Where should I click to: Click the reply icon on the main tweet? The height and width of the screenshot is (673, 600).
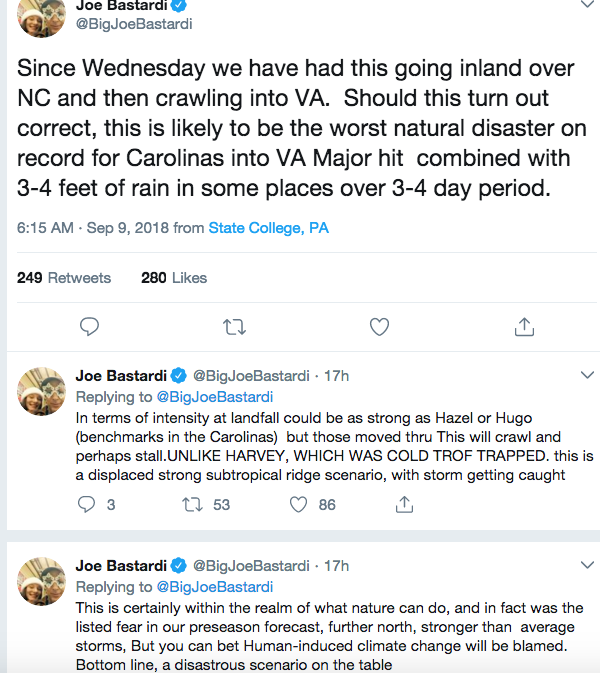tap(89, 326)
